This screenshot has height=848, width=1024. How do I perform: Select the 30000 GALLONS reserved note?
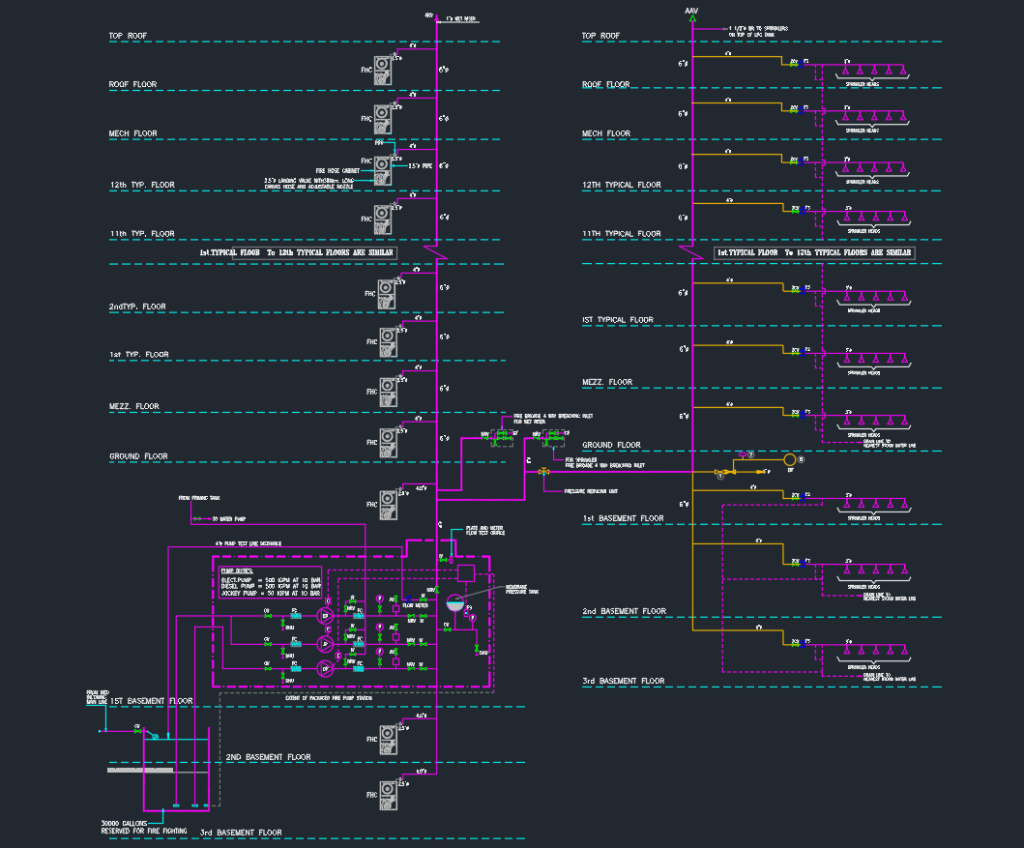coord(125,823)
